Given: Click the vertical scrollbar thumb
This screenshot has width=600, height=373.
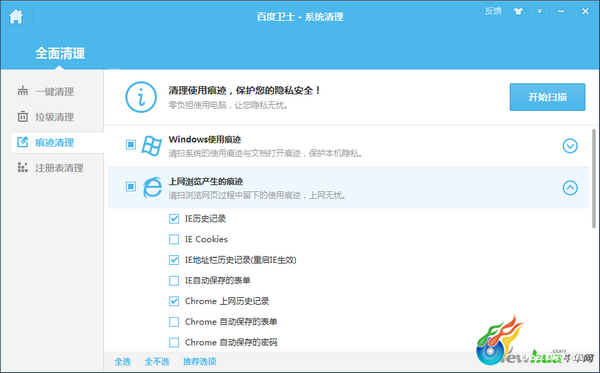Looking at the screenshot, I should point(594,179).
